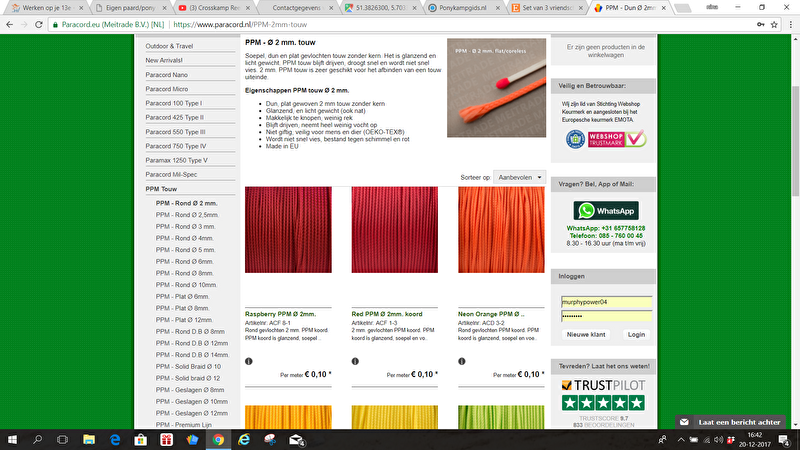Open the Paracord Nano category
The height and width of the screenshot is (450, 800).
(166, 74)
